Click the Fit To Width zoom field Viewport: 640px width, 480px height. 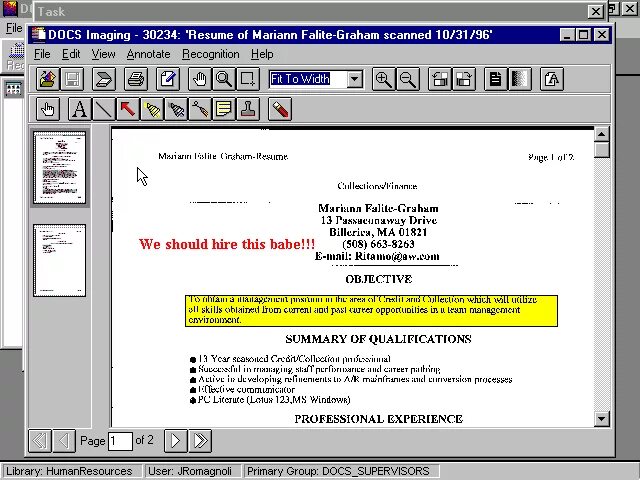308,79
